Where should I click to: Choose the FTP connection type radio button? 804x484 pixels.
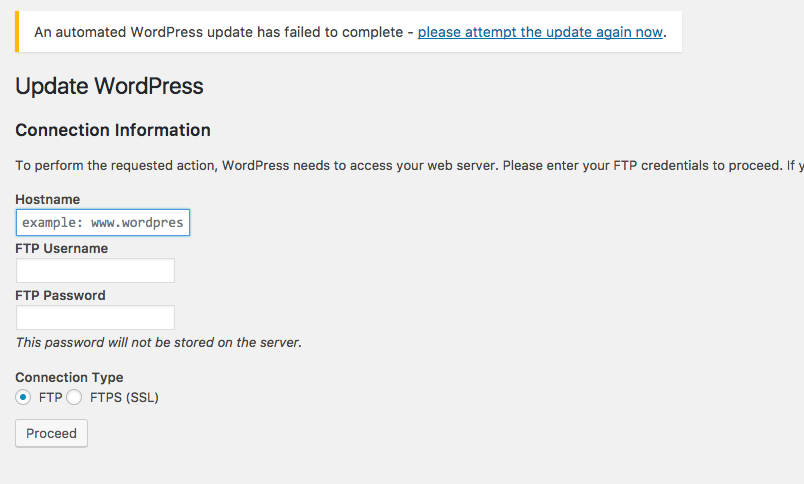(23, 397)
